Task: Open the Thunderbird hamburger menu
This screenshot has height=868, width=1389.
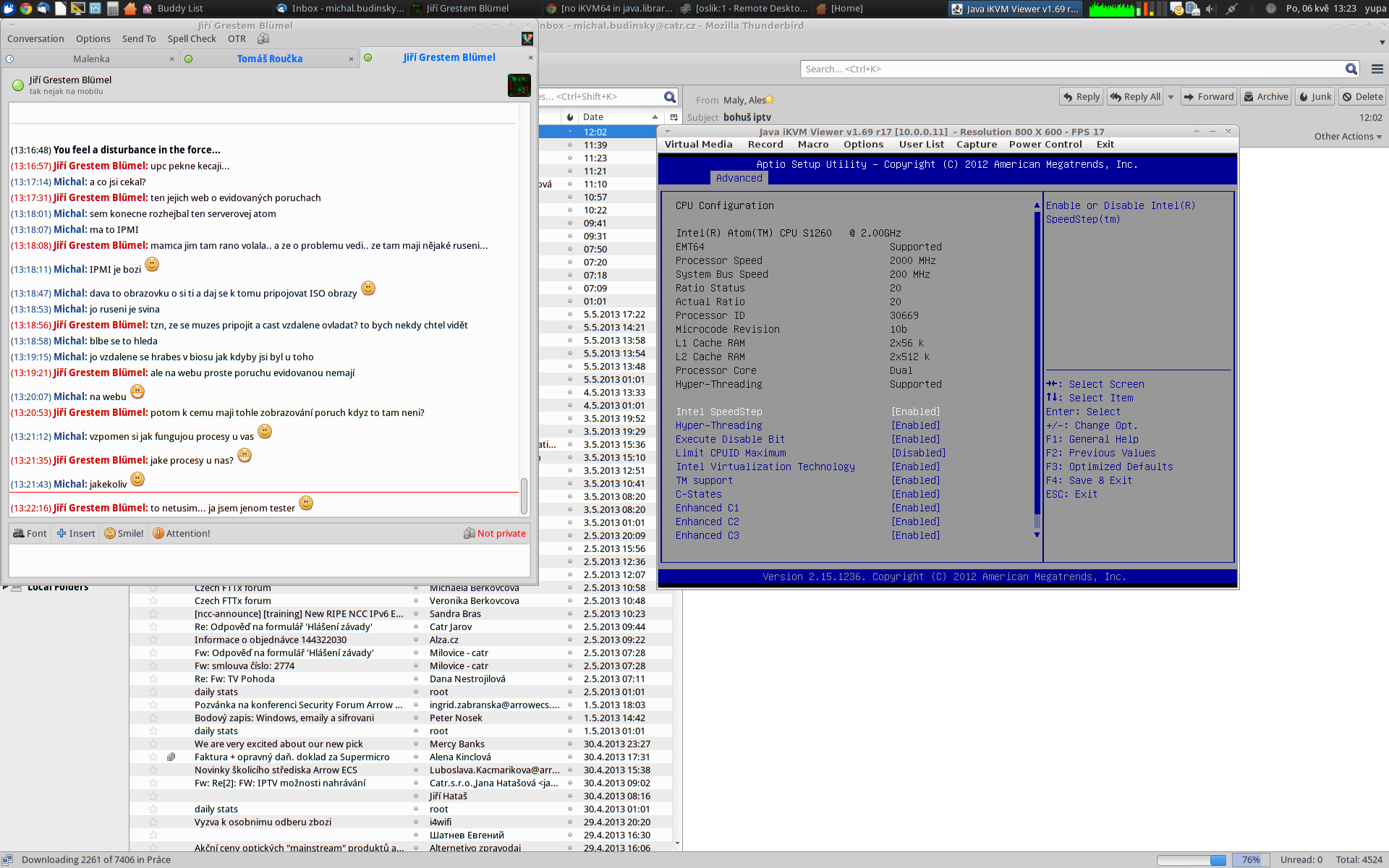Action: coord(1377,69)
